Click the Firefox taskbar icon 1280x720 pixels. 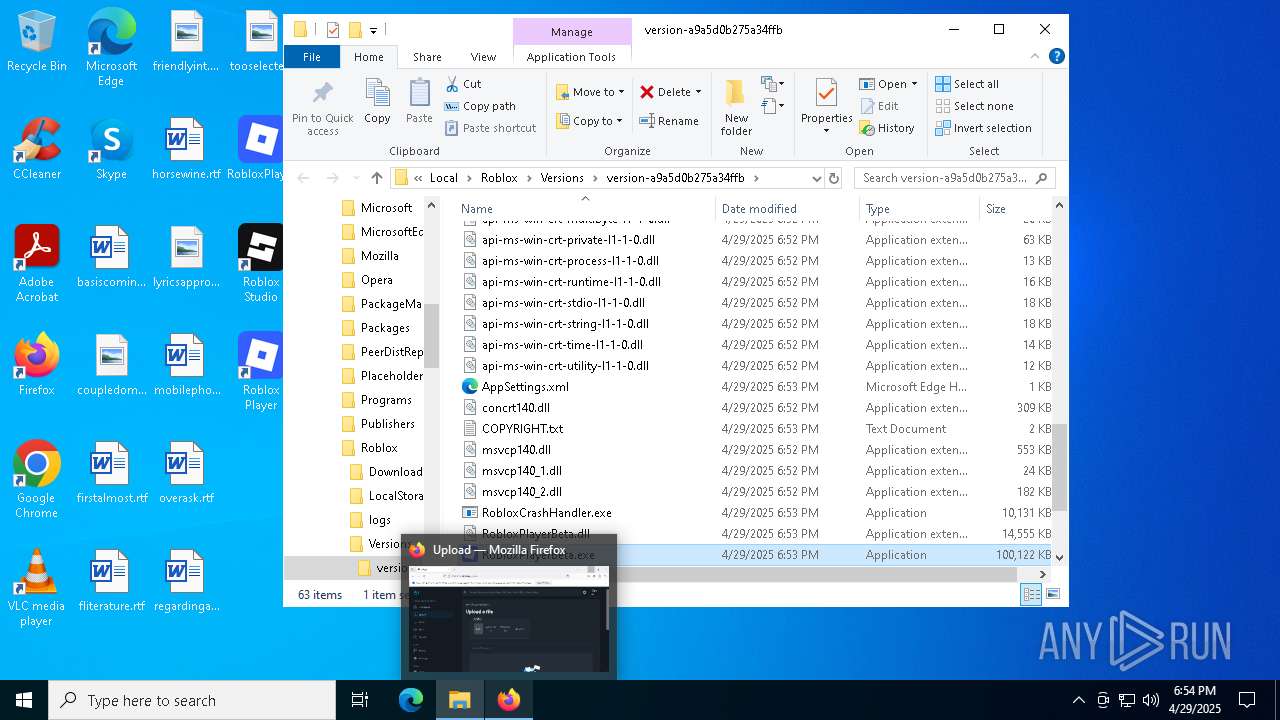(509, 700)
